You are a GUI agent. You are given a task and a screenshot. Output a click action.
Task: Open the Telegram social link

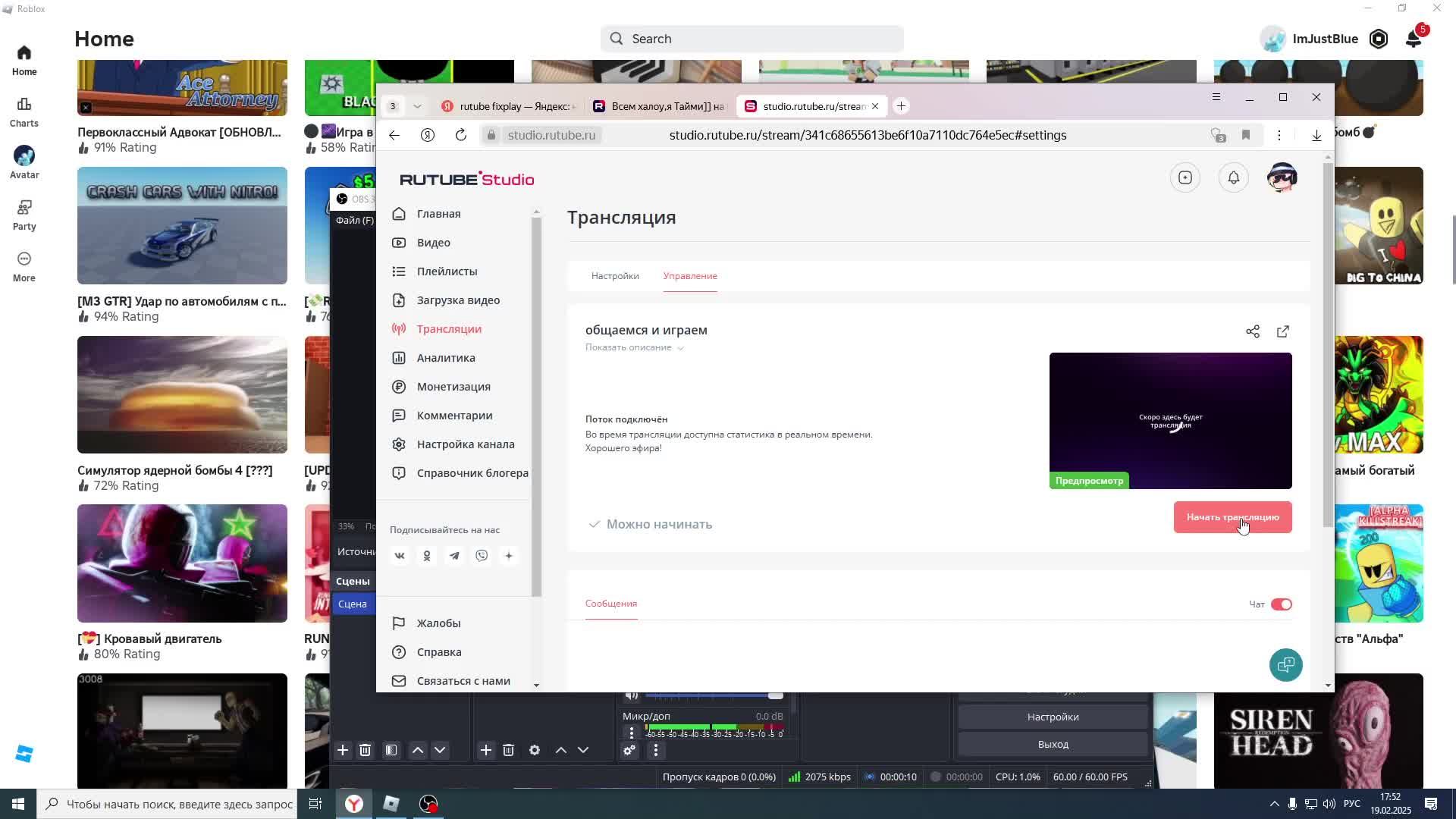pyautogui.click(x=454, y=556)
